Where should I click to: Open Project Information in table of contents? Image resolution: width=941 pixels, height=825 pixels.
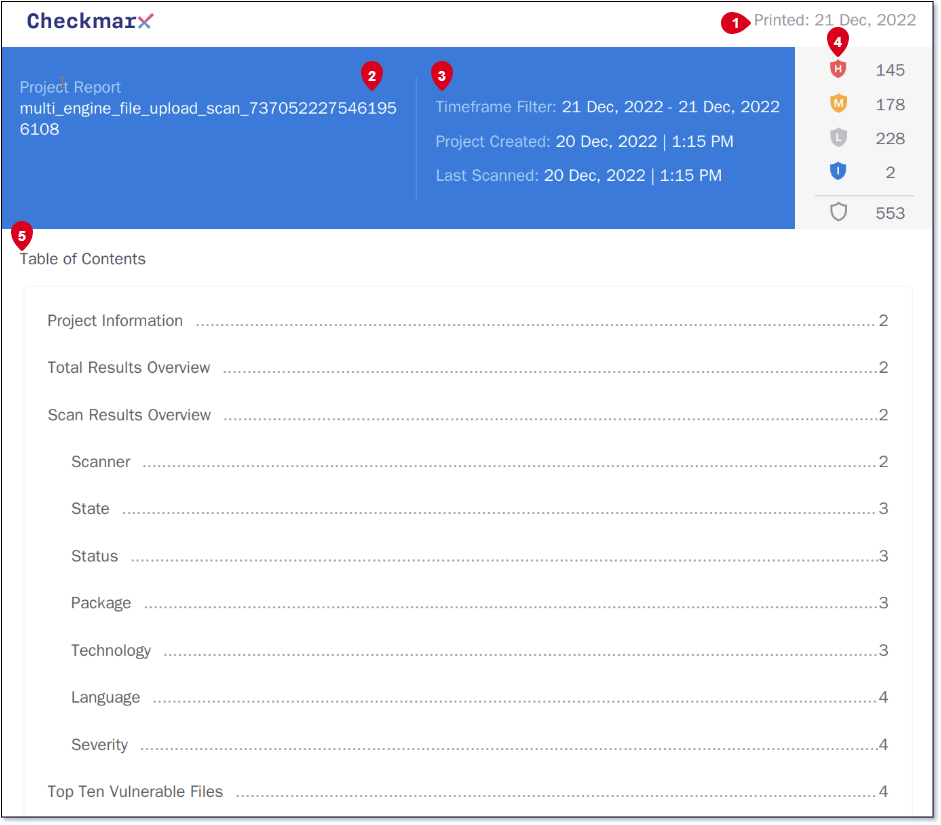click(467, 321)
